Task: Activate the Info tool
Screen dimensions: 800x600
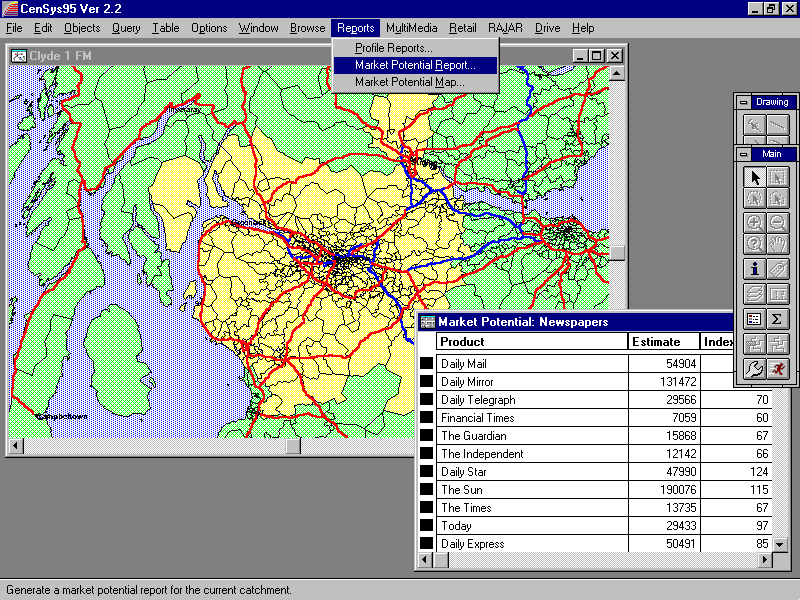Action: [755, 269]
